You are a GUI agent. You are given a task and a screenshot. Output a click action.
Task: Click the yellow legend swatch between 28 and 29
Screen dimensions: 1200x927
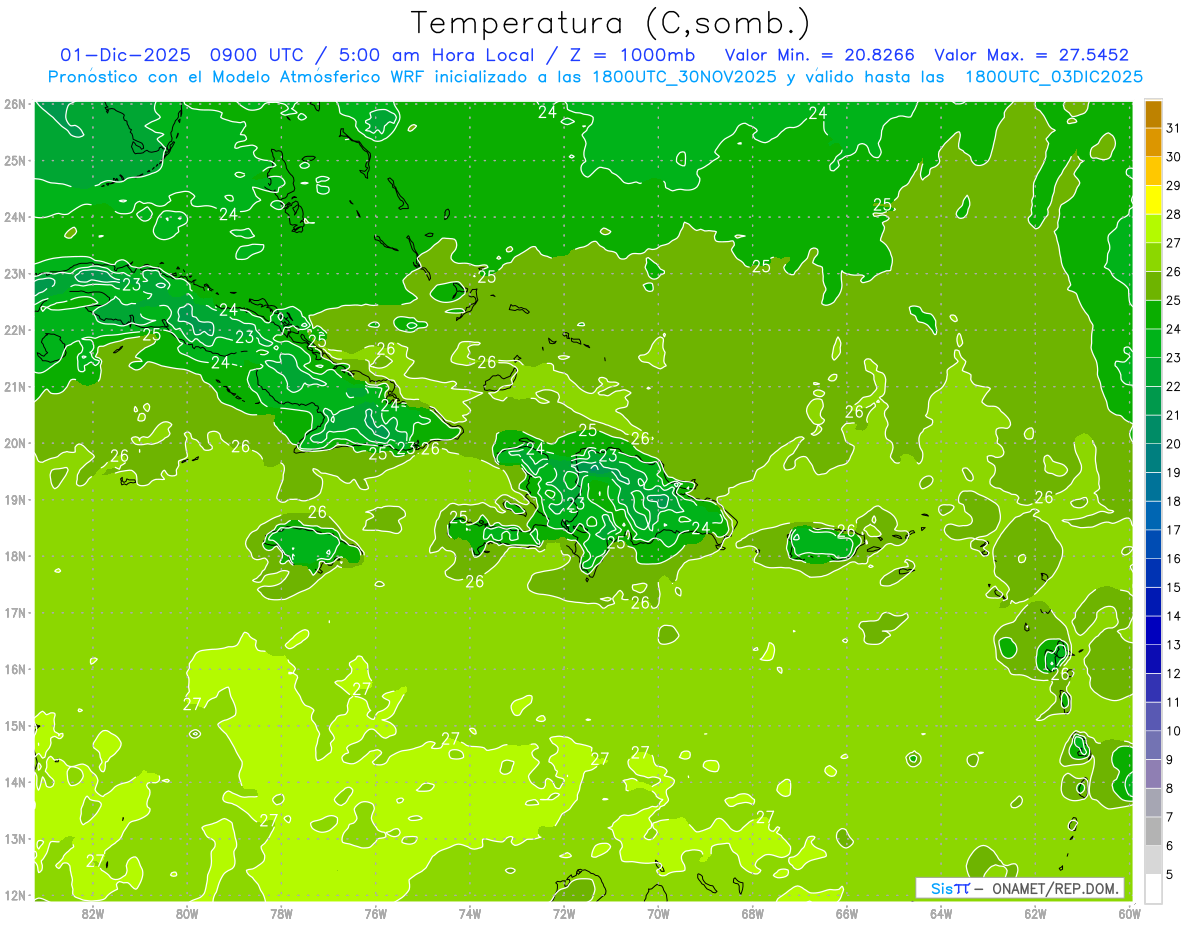[x=1153, y=200]
